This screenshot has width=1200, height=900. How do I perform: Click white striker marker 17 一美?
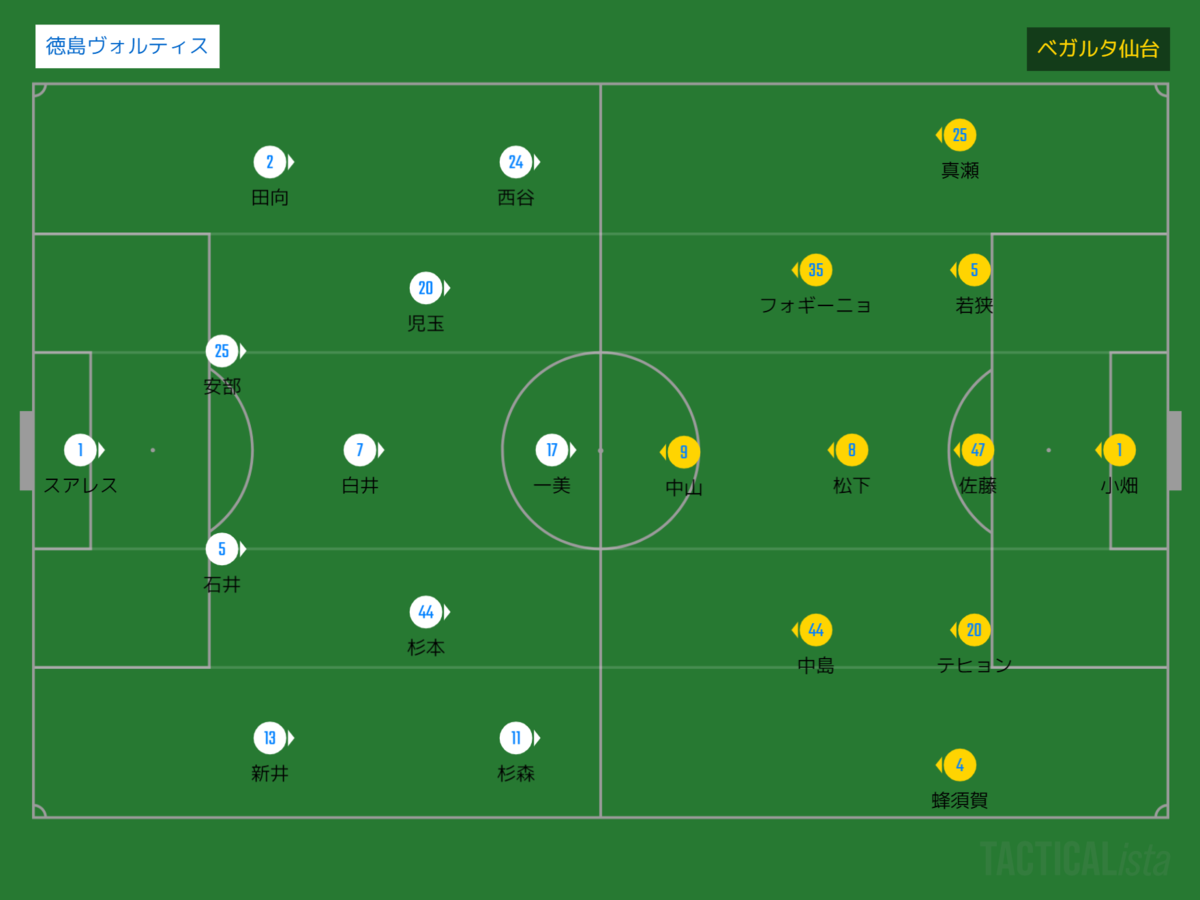tap(552, 450)
